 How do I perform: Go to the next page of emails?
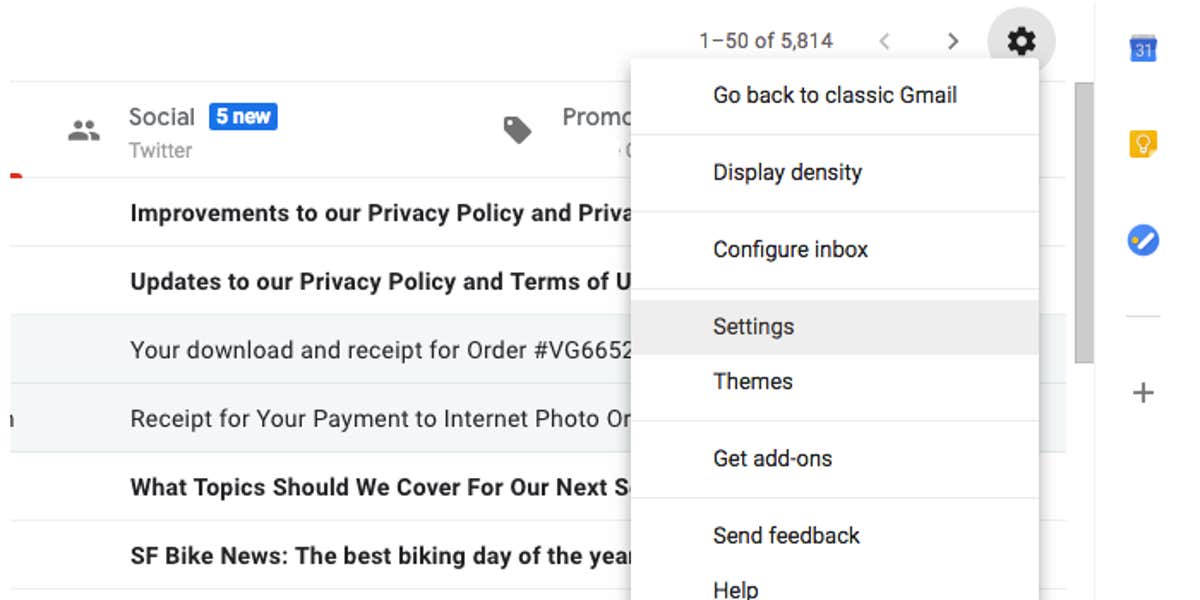(953, 41)
